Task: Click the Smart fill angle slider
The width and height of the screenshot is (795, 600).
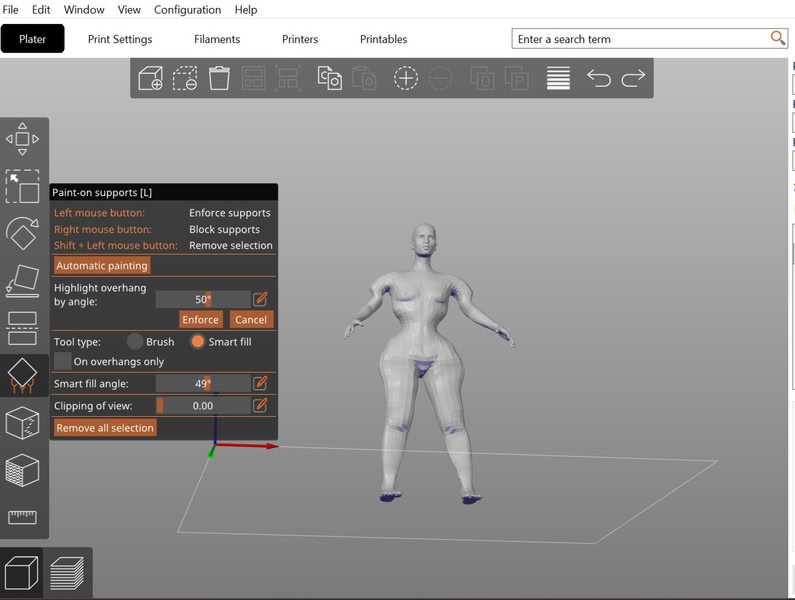Action: coord(203,383)
